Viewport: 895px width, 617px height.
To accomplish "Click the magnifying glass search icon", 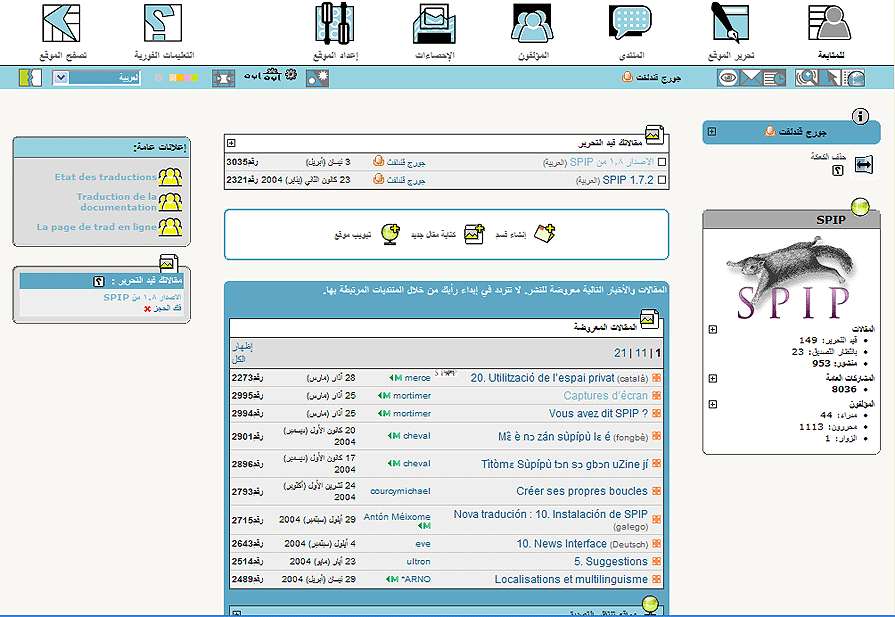I will [x=806, y=78].
